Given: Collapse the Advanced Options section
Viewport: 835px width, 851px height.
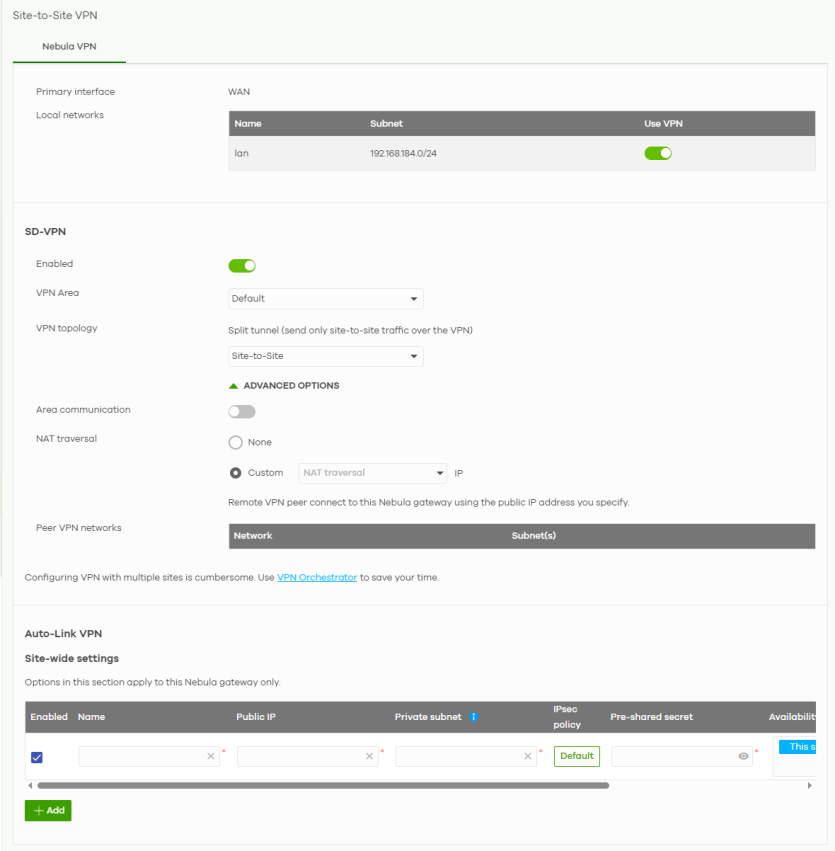Looking at the screenshot, I should coord(284,386).
